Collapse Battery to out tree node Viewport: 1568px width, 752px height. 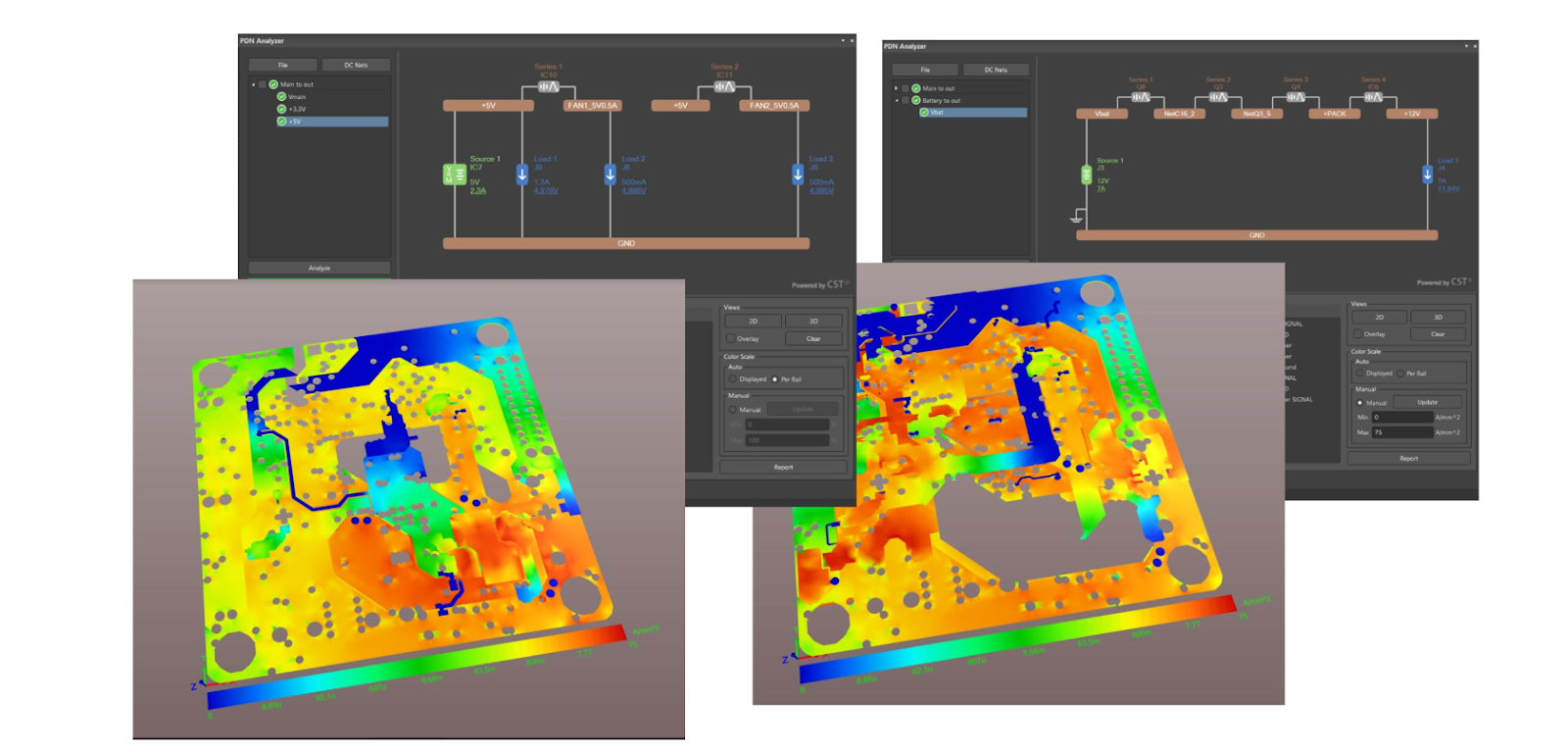pyautogui.click(x=896, y=100)
